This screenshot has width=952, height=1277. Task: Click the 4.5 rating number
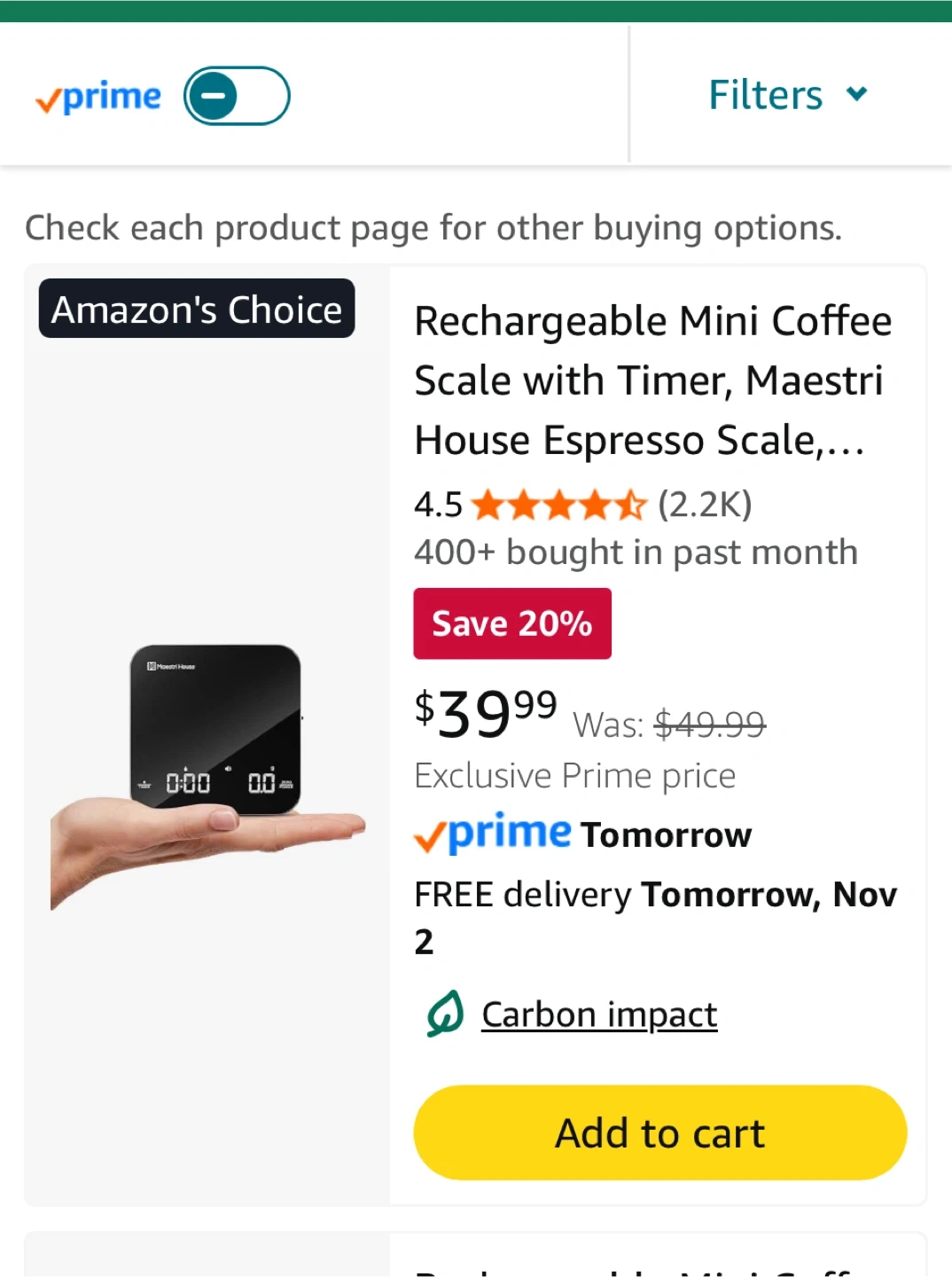tap(438, 505)
